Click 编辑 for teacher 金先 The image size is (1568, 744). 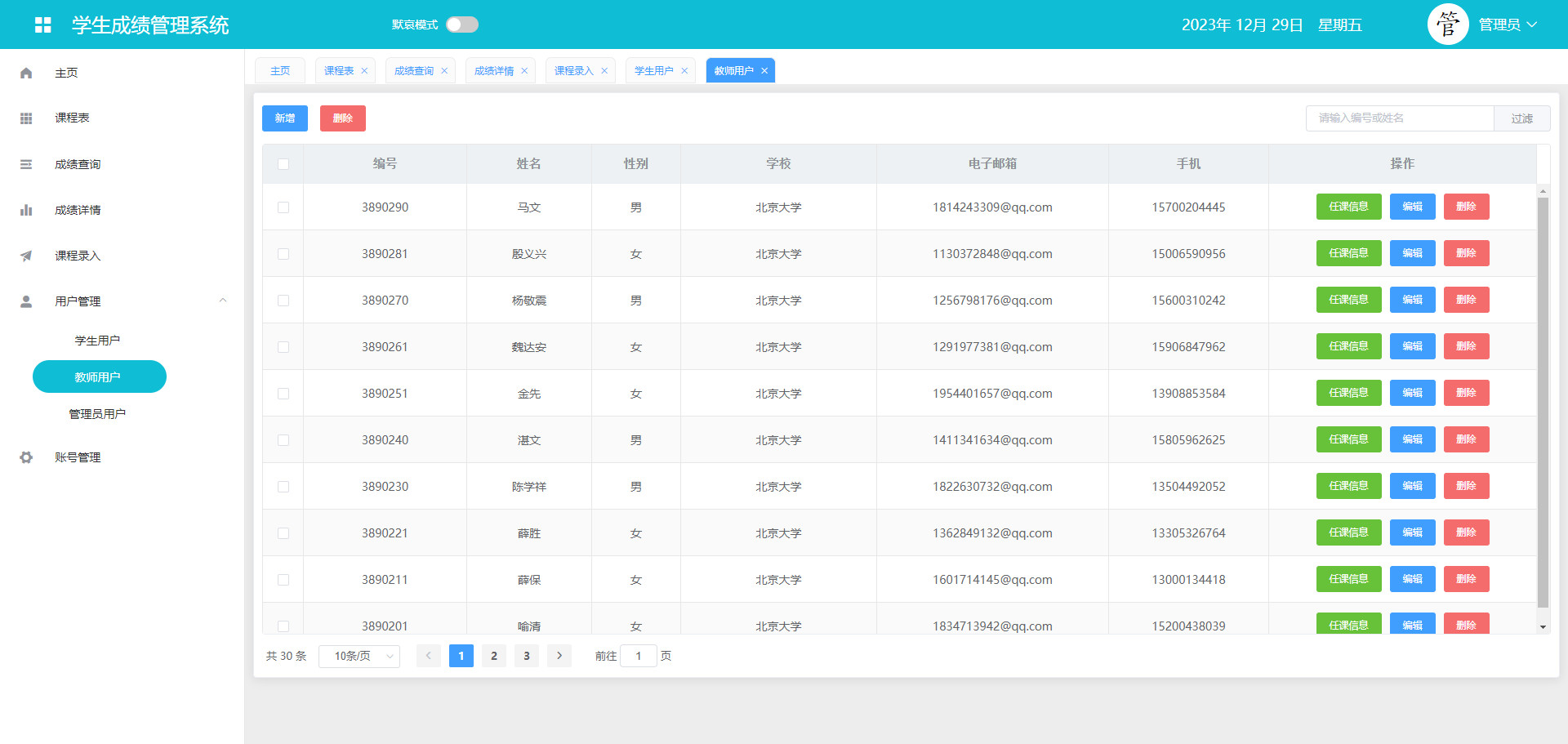1413,393
